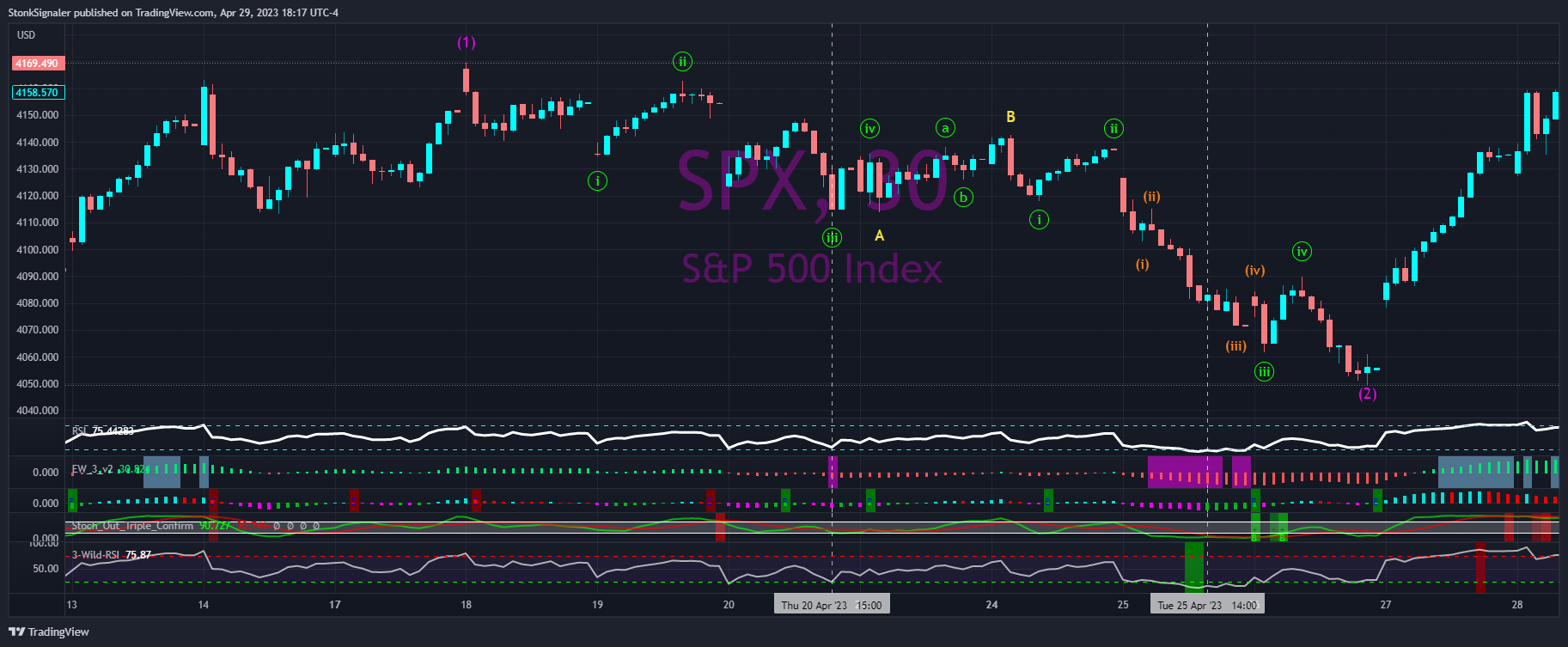Image resolution: width=1568 pixels, height=647 pixels.
Task: Select green circled i label beside date 19 open
Action: pos(597,181)
